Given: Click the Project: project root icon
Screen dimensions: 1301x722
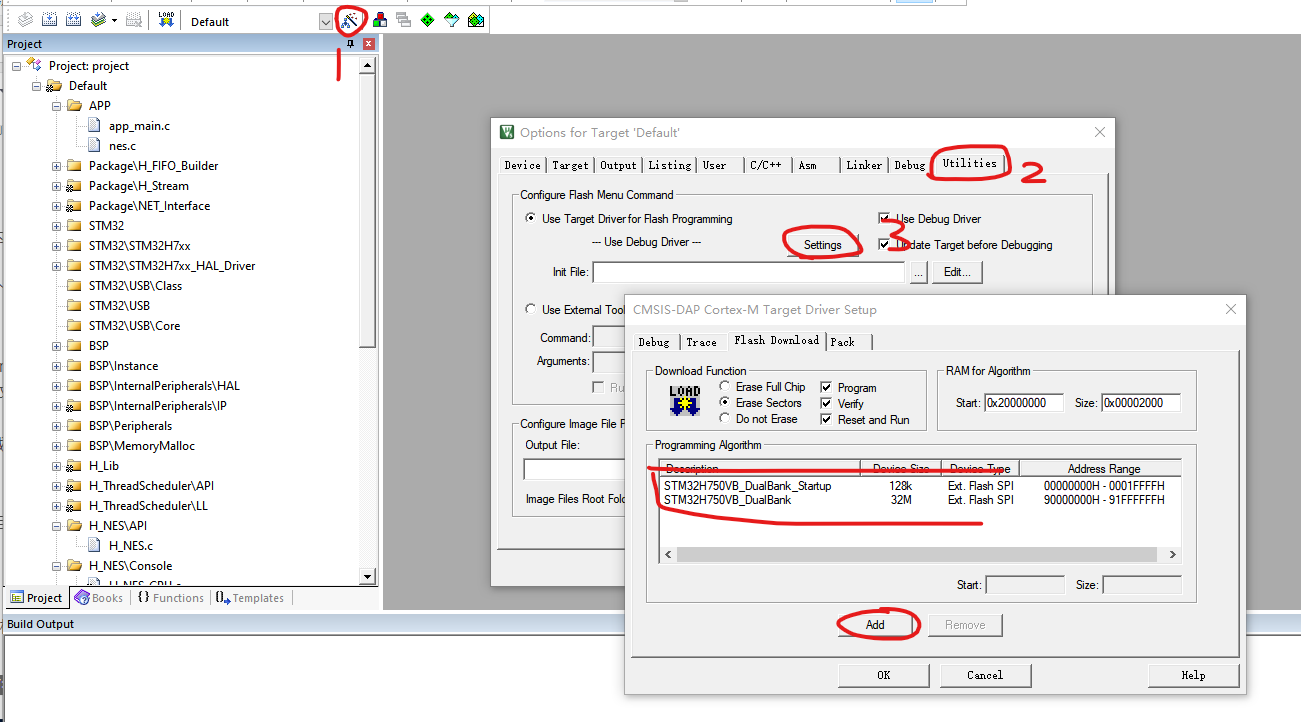Looking at the screenshot, I should [x=35, y=65].
